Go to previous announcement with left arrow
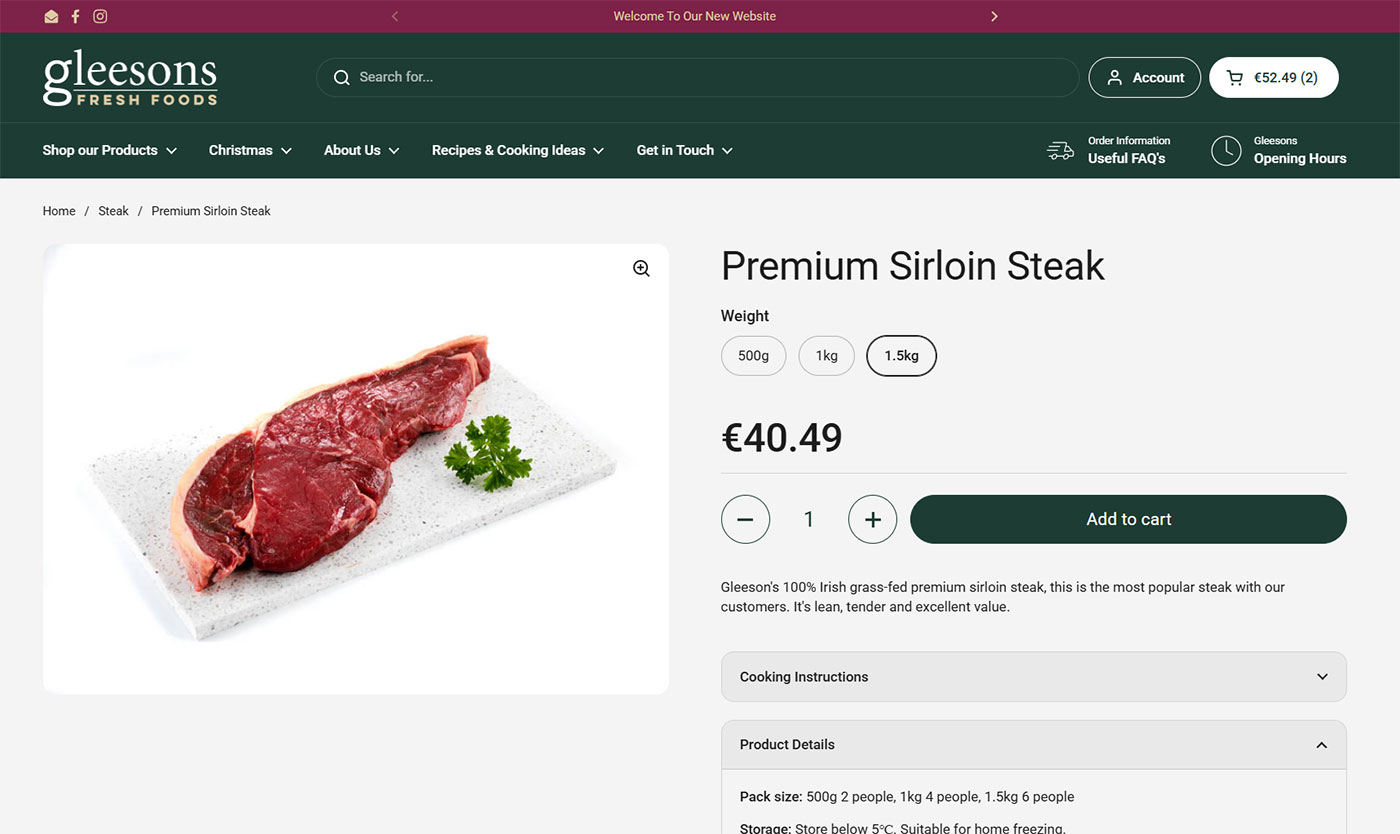Image resolution: width=1400 pixels, height=834 pixels. click(395, 16)
